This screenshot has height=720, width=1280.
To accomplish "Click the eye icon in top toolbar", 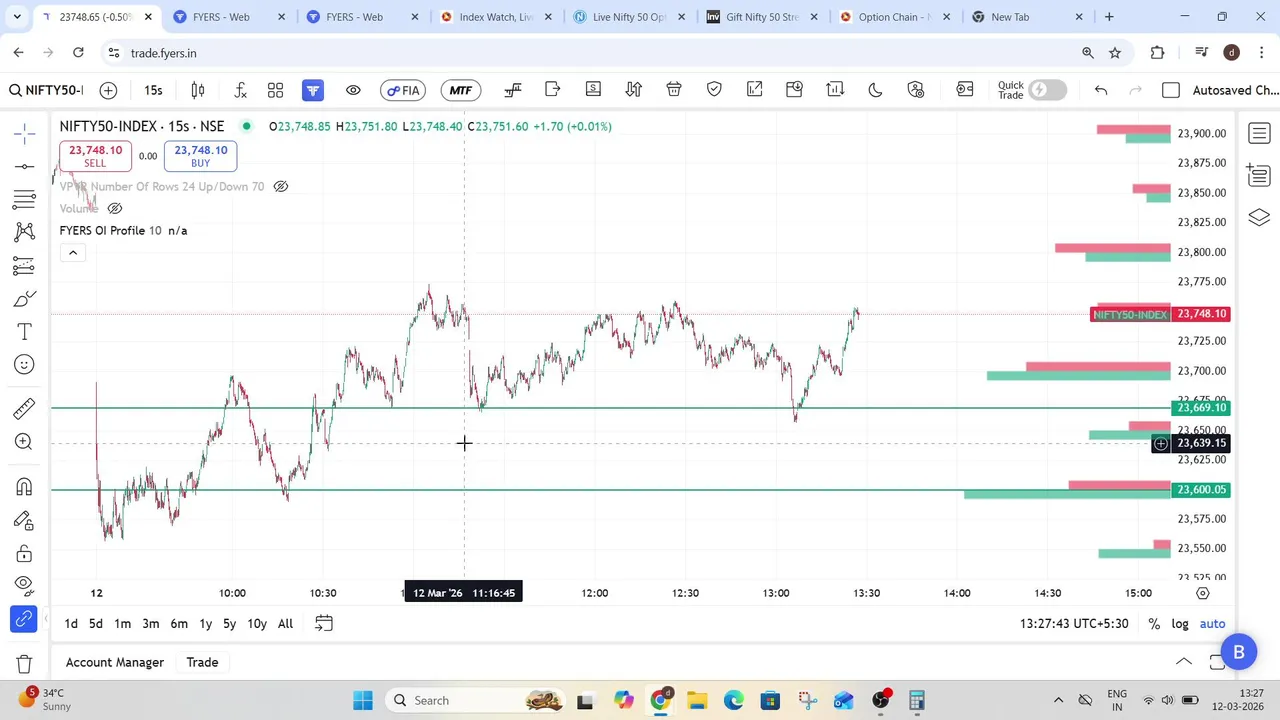I will [x=353, y=90].
